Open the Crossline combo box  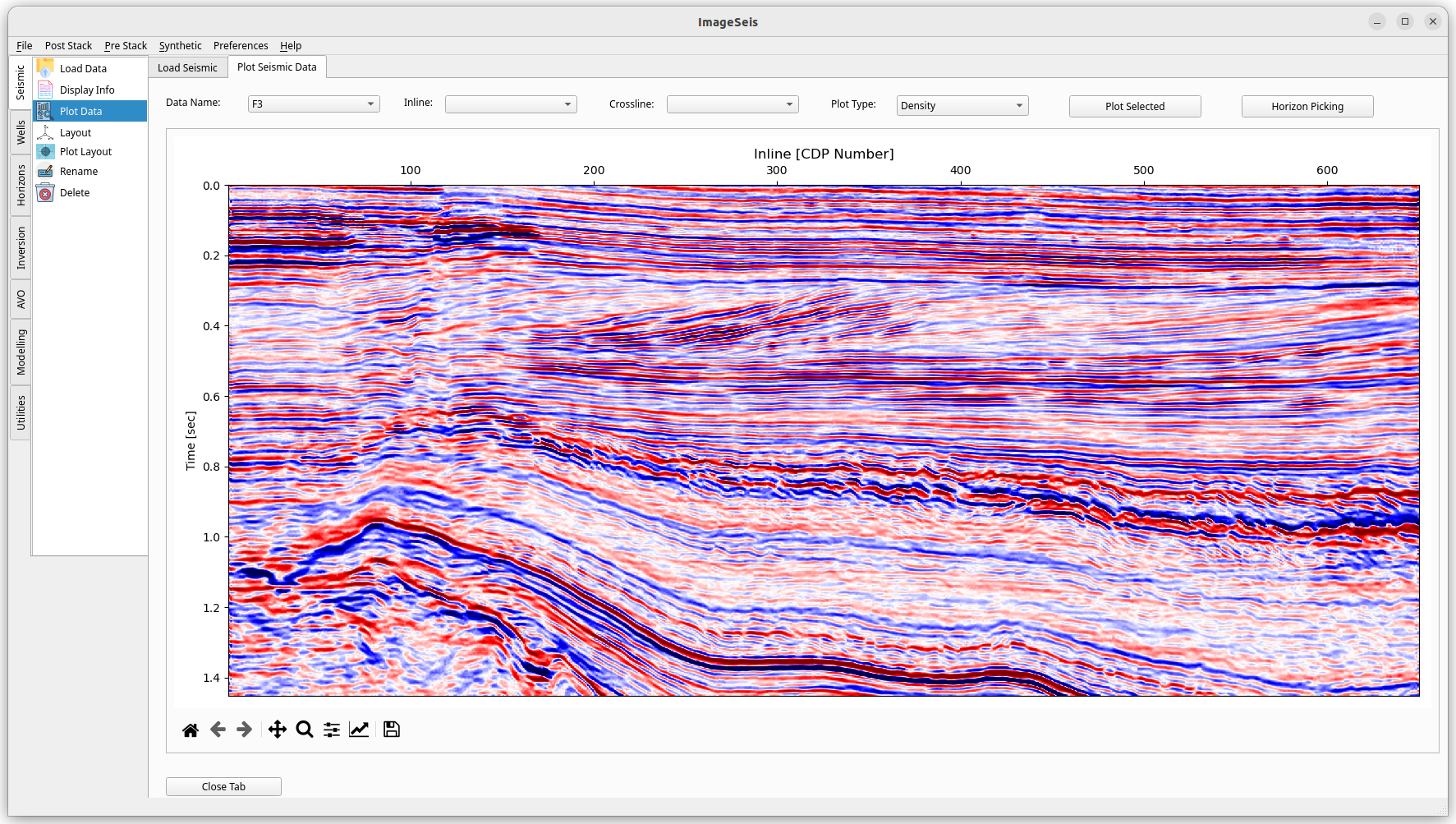click(733, 104)
